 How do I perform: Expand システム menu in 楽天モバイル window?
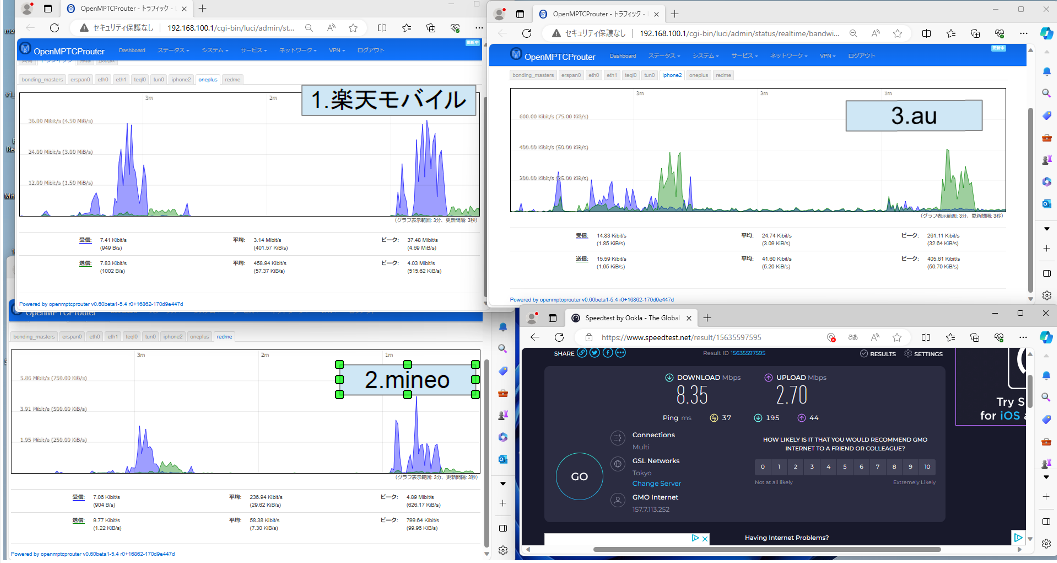point(214,50)
